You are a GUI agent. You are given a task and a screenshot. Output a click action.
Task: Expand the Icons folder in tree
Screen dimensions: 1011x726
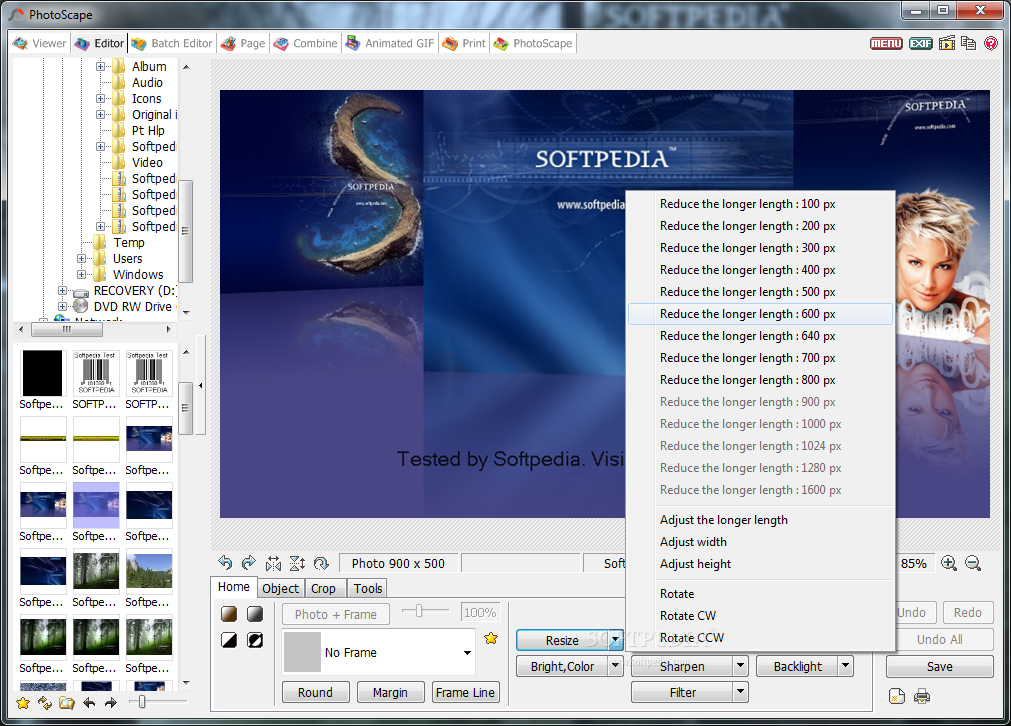click(101, 98)
